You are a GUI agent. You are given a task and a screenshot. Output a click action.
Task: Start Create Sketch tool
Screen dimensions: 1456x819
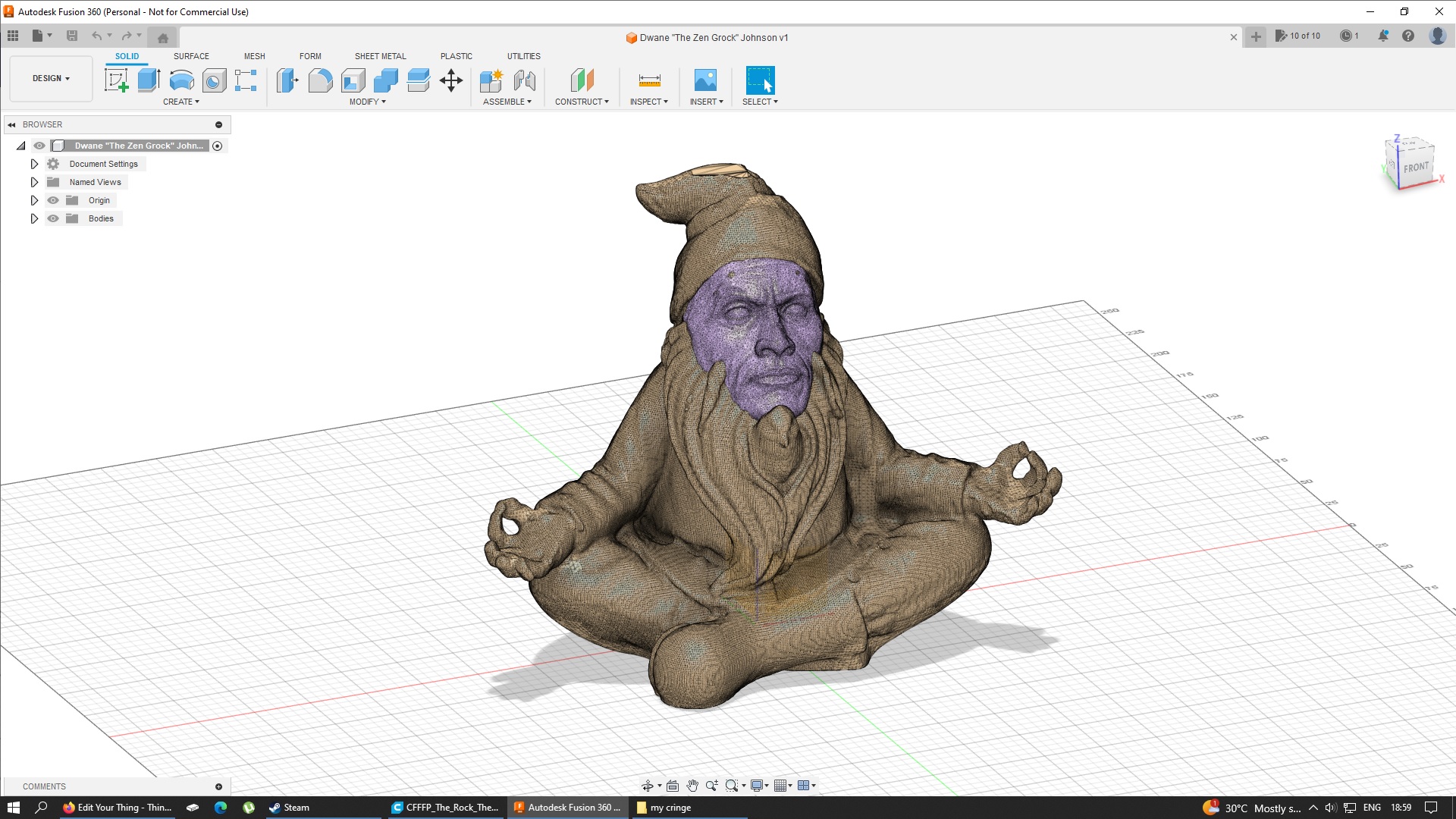116,80
